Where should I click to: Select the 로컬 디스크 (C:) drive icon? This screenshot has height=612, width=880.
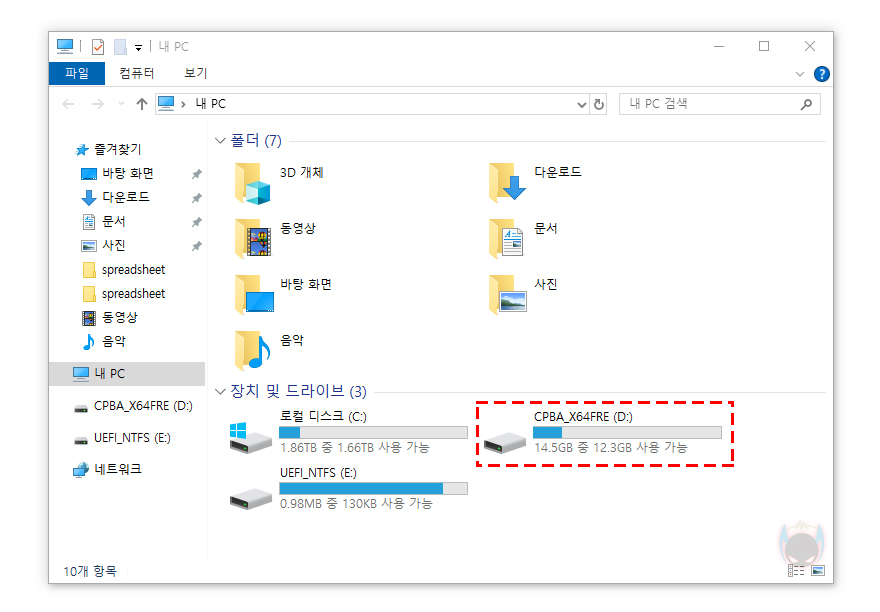(251, 439)
